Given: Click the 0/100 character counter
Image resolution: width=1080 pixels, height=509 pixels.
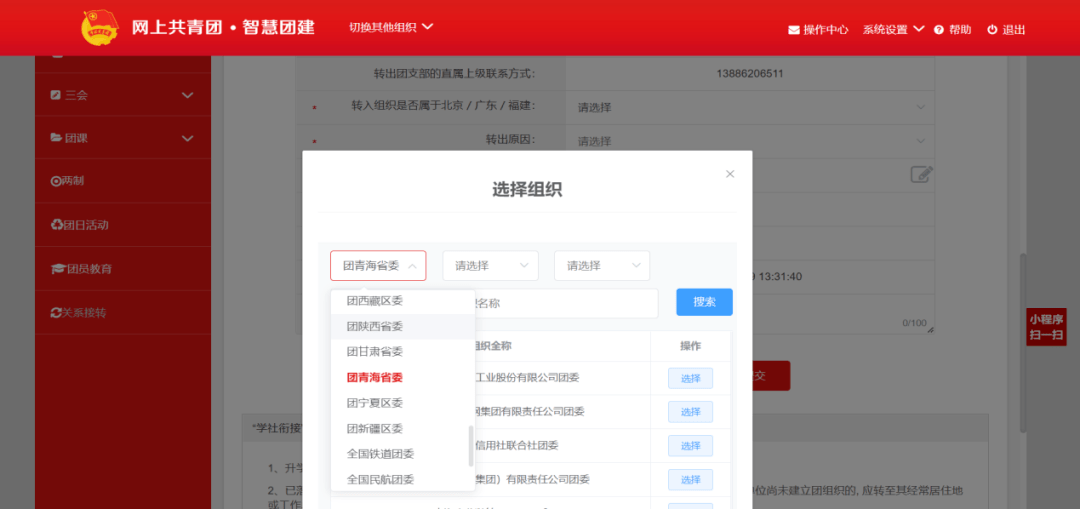Looking at the screenshot, I should [915, 323].
